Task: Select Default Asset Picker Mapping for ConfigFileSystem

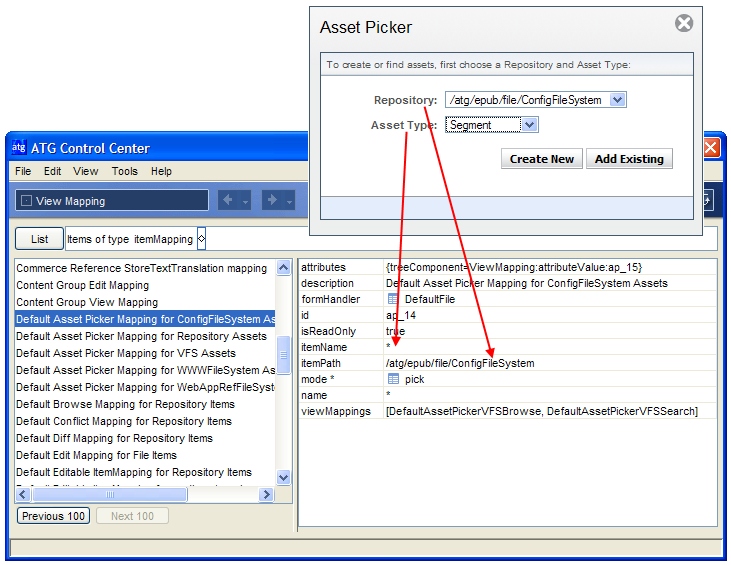Action: click(x=145, y=319)
